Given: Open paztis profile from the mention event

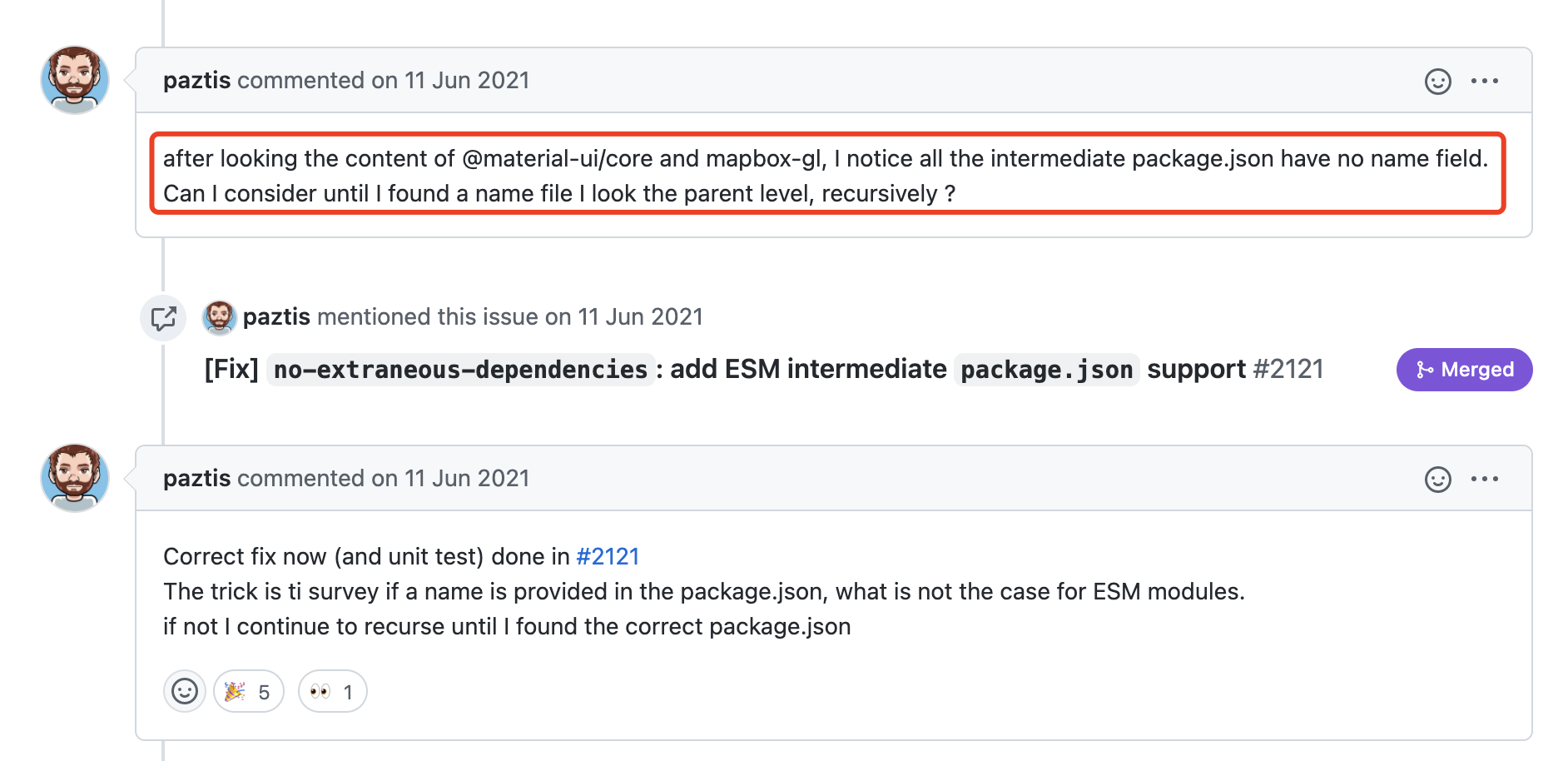Looking at the screenshot, I should coord(276,317).
